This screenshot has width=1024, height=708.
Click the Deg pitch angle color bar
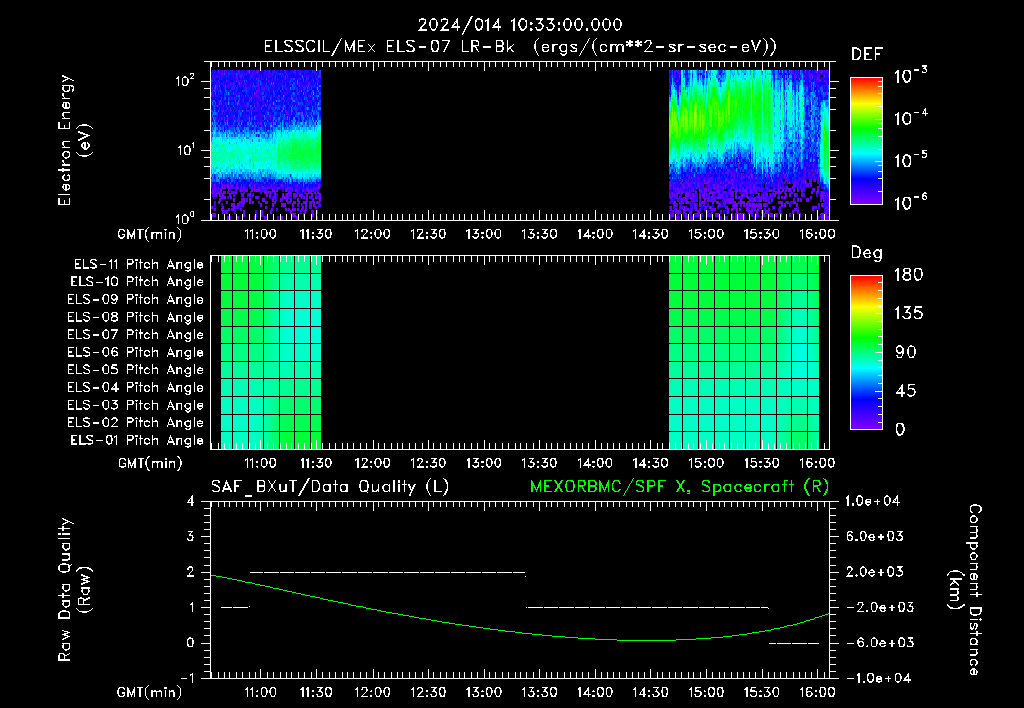coord(866,352)
